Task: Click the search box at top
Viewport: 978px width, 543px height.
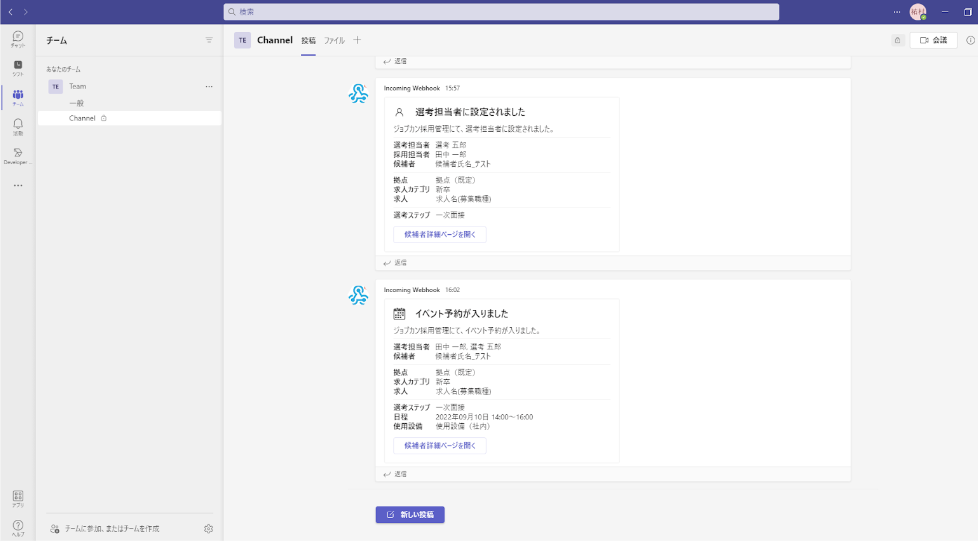Action: pos(500,12)
